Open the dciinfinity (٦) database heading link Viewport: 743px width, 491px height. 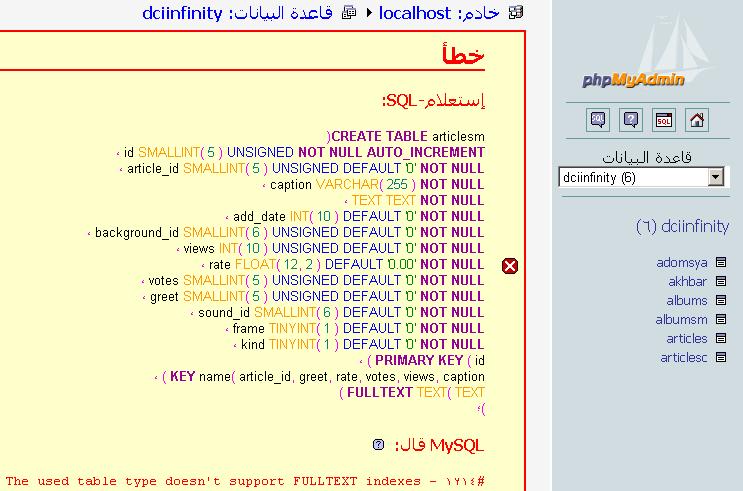682,226
